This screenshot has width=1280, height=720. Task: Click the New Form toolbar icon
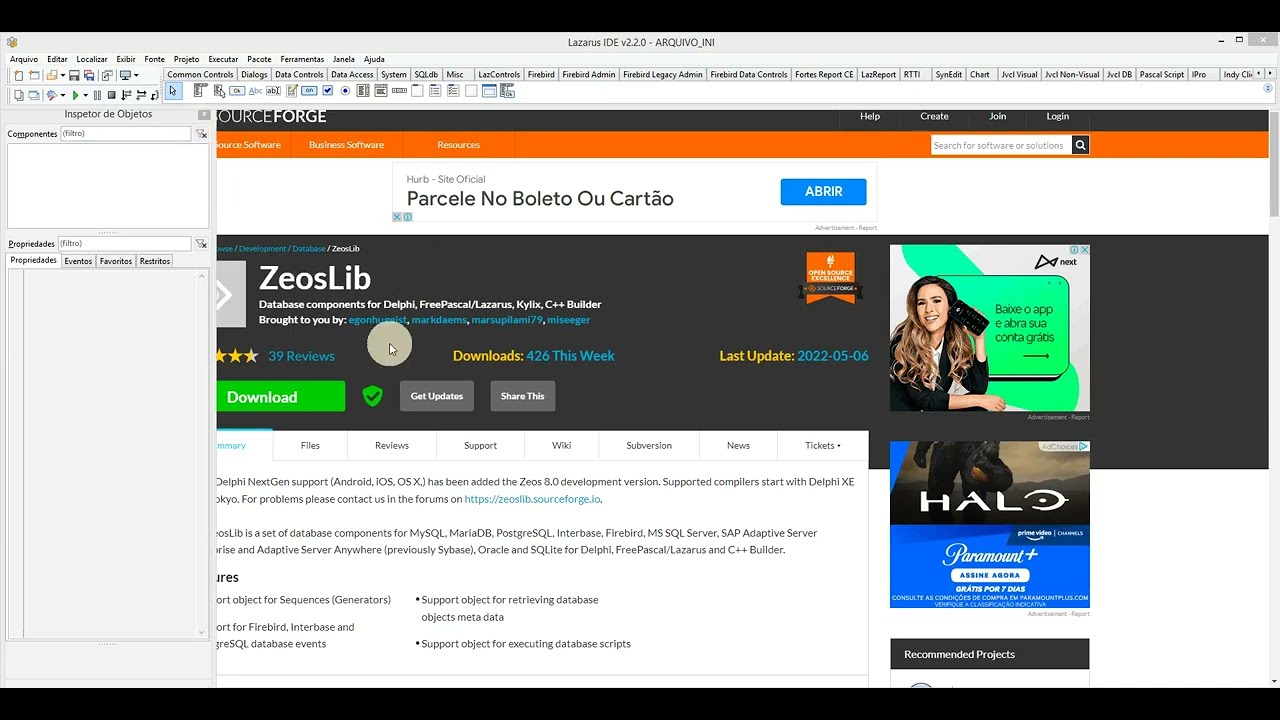tap(34, 76)
